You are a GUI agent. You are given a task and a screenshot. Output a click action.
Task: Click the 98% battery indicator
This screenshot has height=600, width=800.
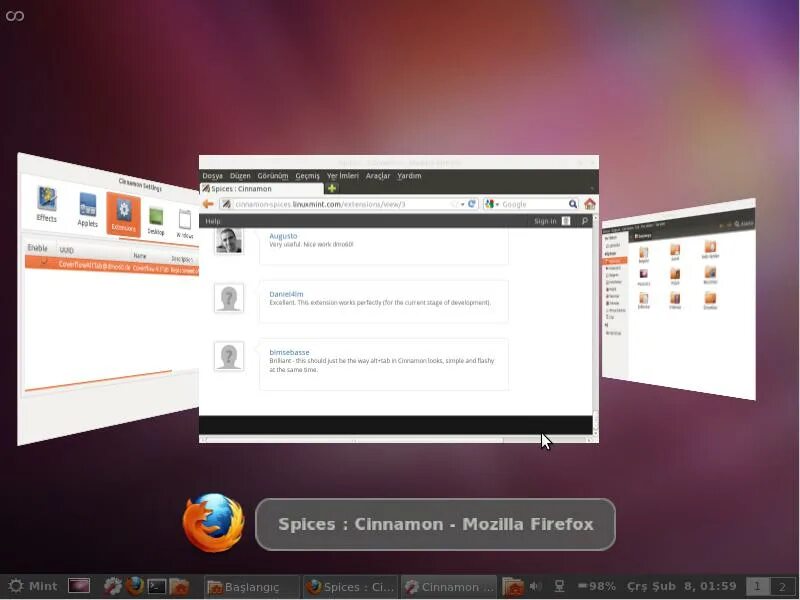click(x=597, y=586)
